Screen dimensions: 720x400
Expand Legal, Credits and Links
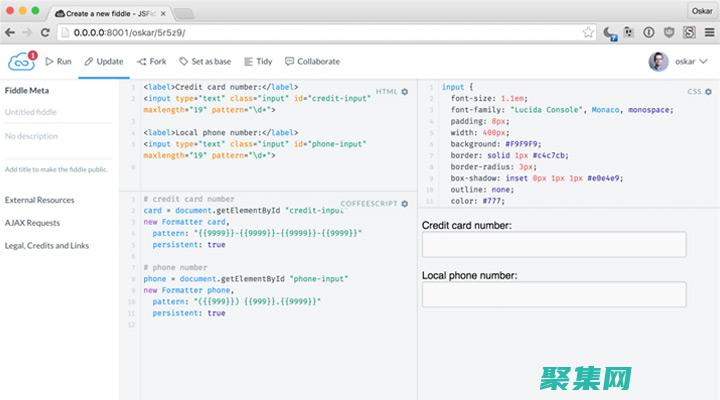click(47, 246)
